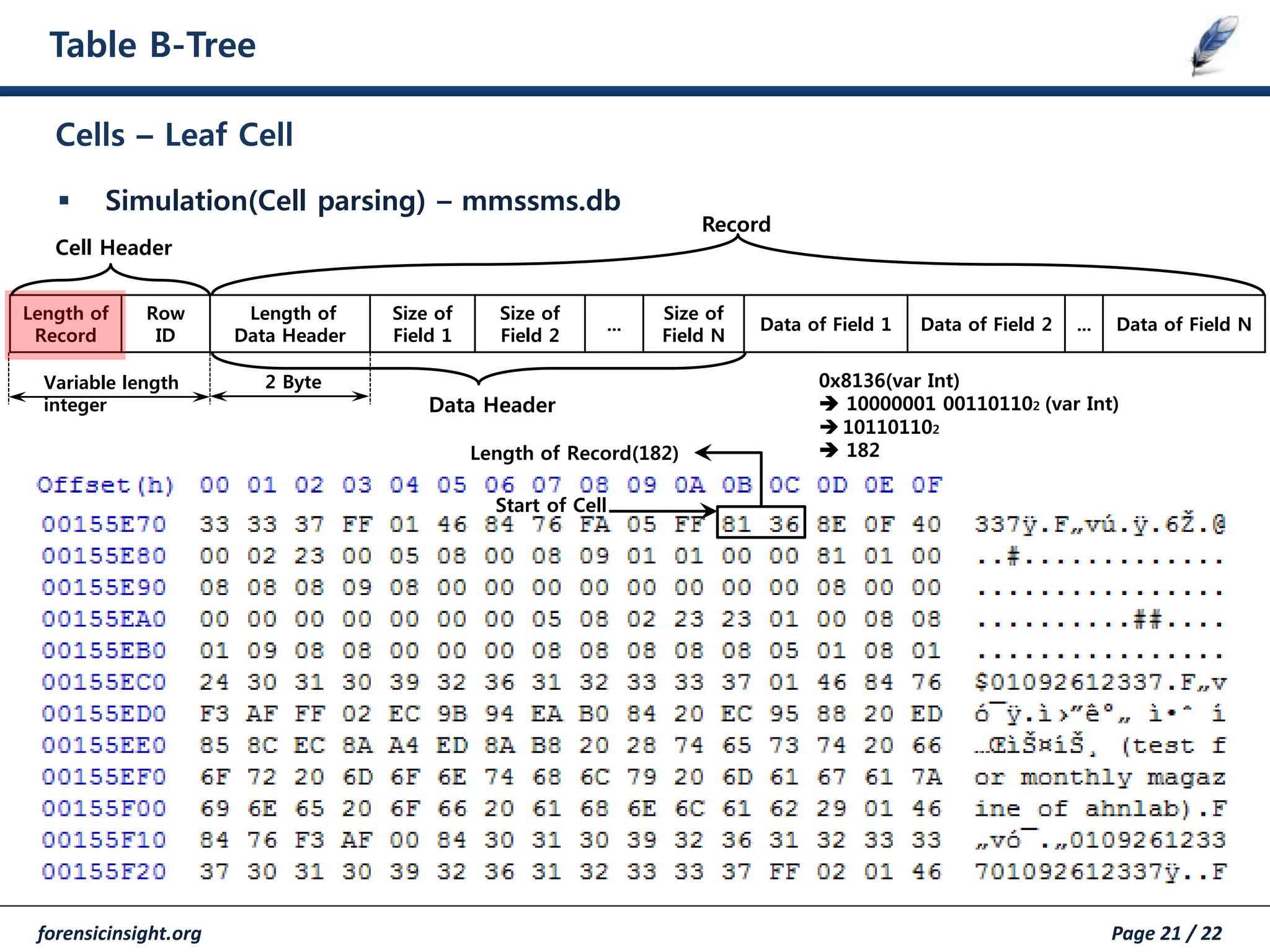Select the 'Length of Data Header' box
This screenshot has width=1270, height=952.
click(x=290, y=324)
